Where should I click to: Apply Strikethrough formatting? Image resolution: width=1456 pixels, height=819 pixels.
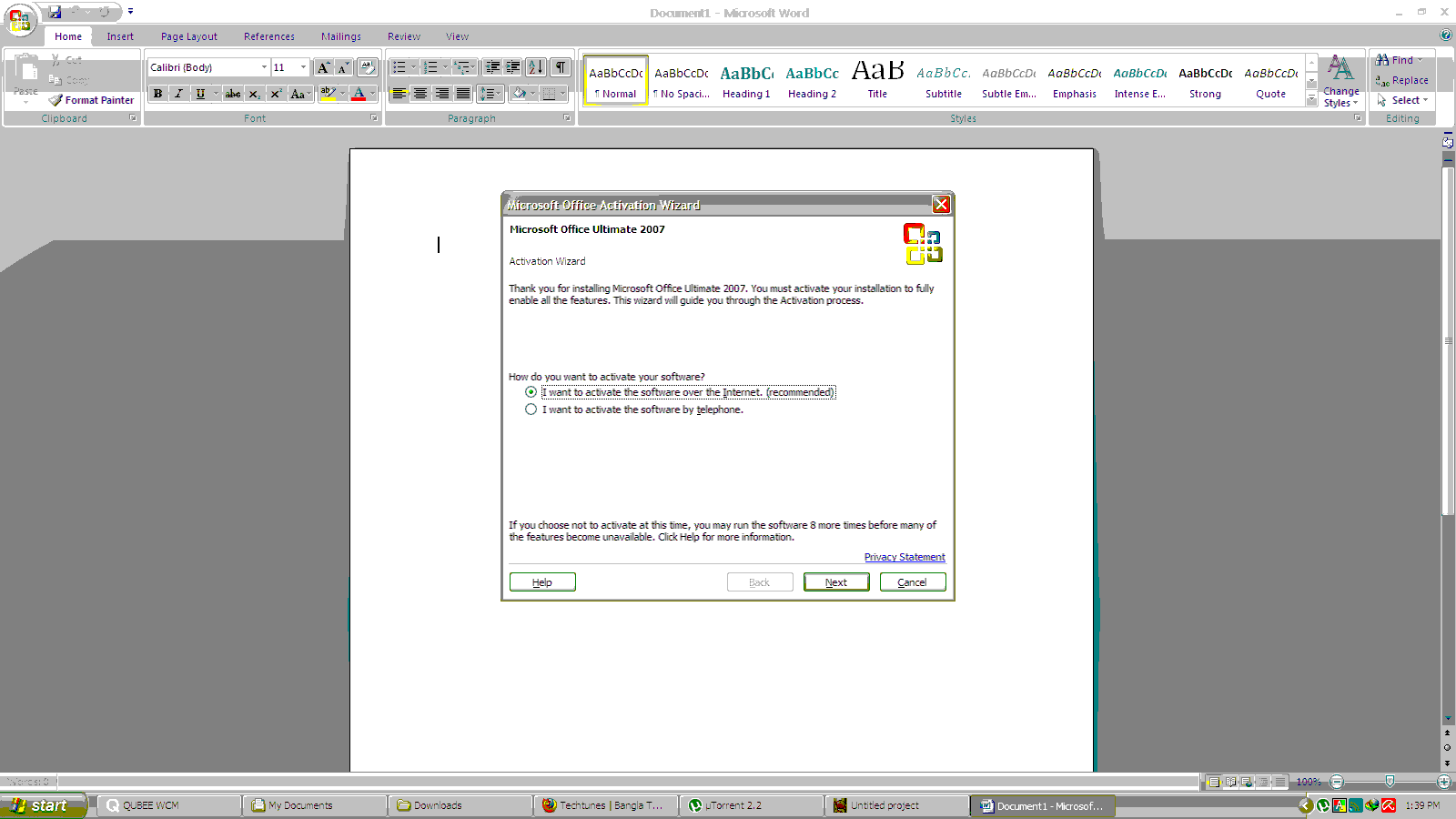[233, 94]
